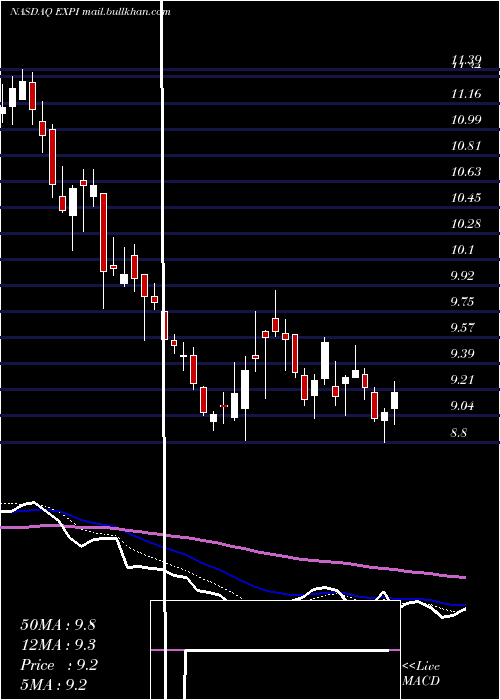Viewport: 500px width, 700px height.
Task: Click the Price : 9.2 readout
Action: pos(59,665)
